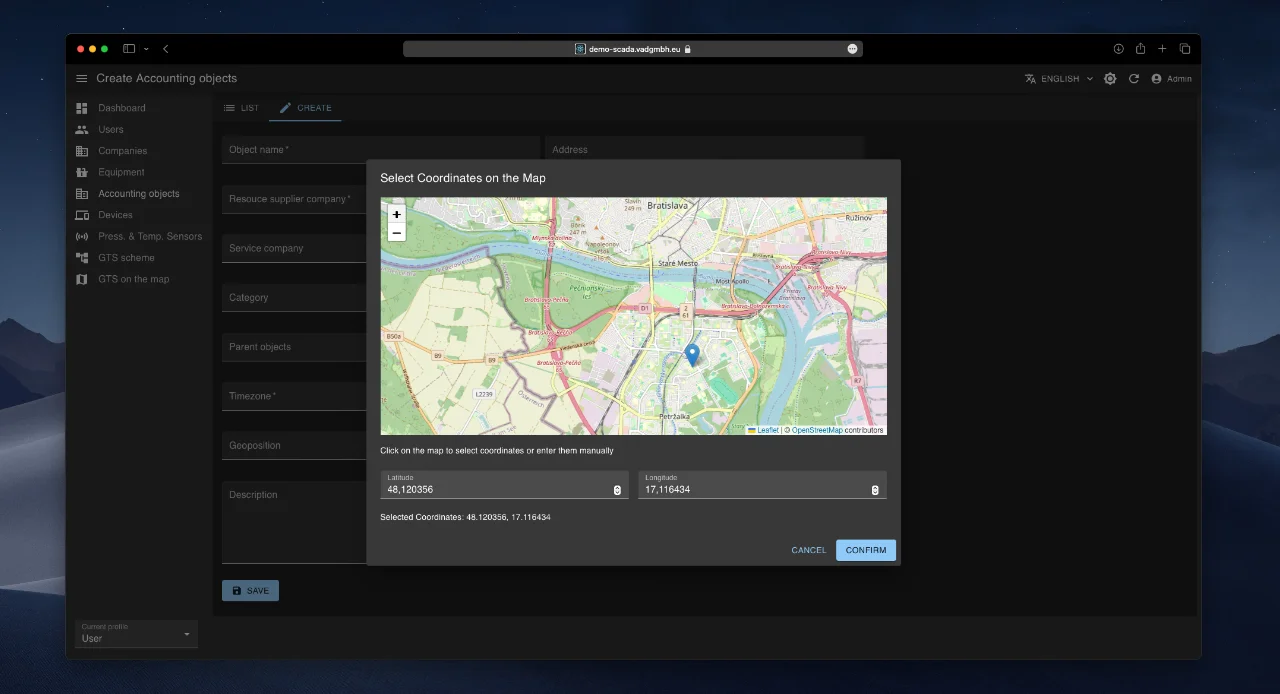Screen dimensions: 1280x694
Task: Click the refresh icon in header
Action: coord(1134,79)
